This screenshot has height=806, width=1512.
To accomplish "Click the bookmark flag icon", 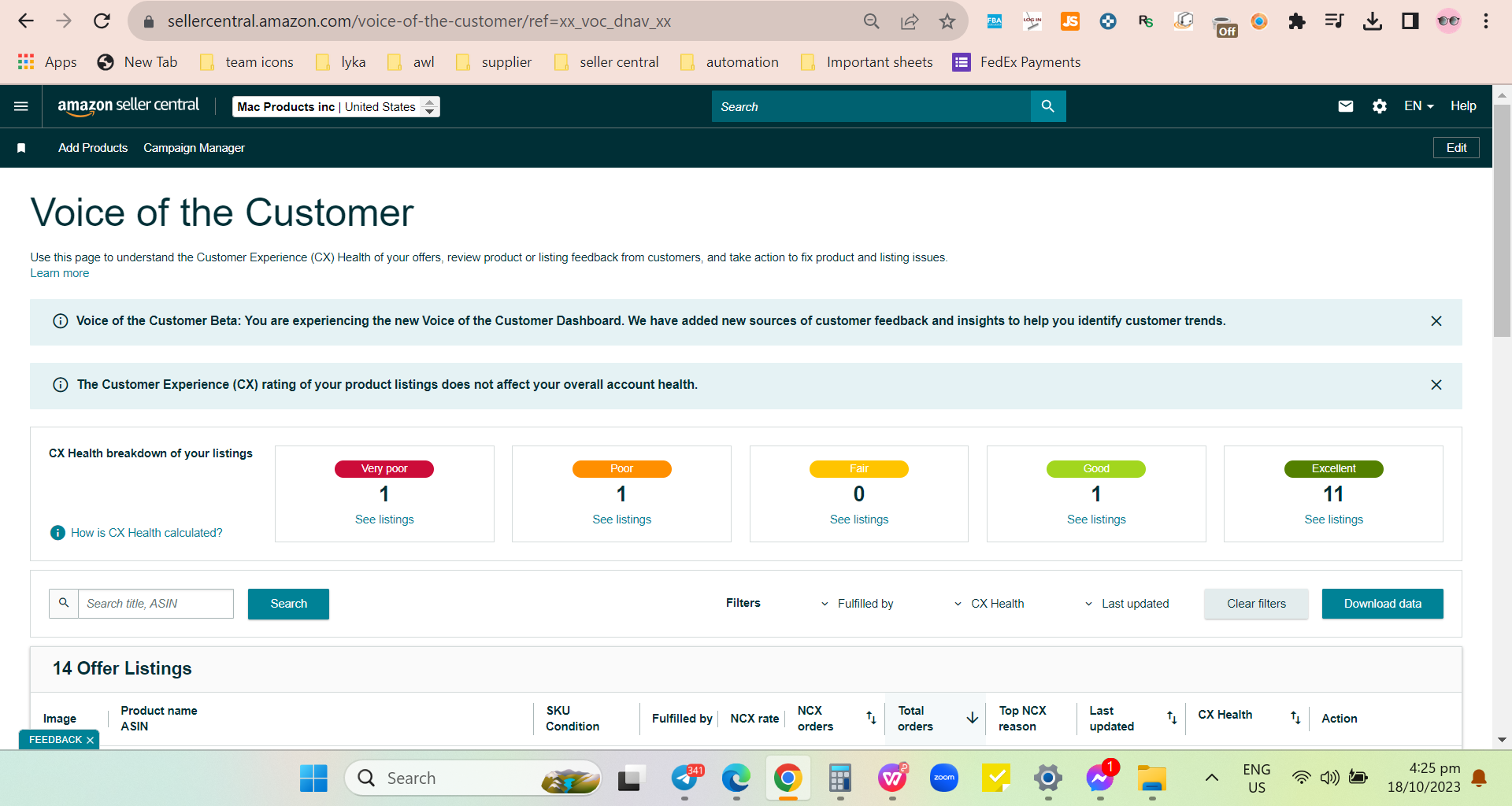I will [21, 148].
